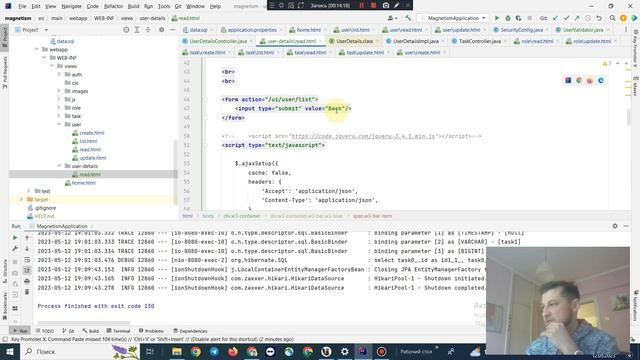Expand the auth folder
The height and width of the screenshot is (360, 640).
[x=59, y=74]
